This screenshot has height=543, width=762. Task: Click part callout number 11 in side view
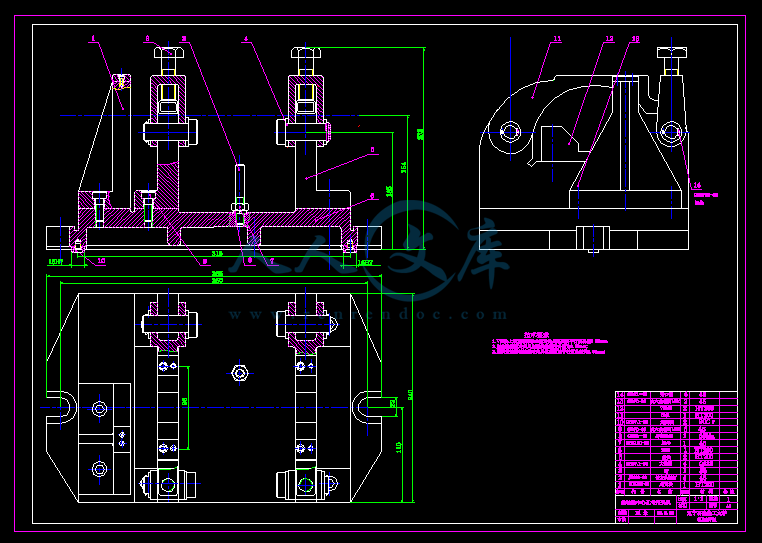point(556,40)
